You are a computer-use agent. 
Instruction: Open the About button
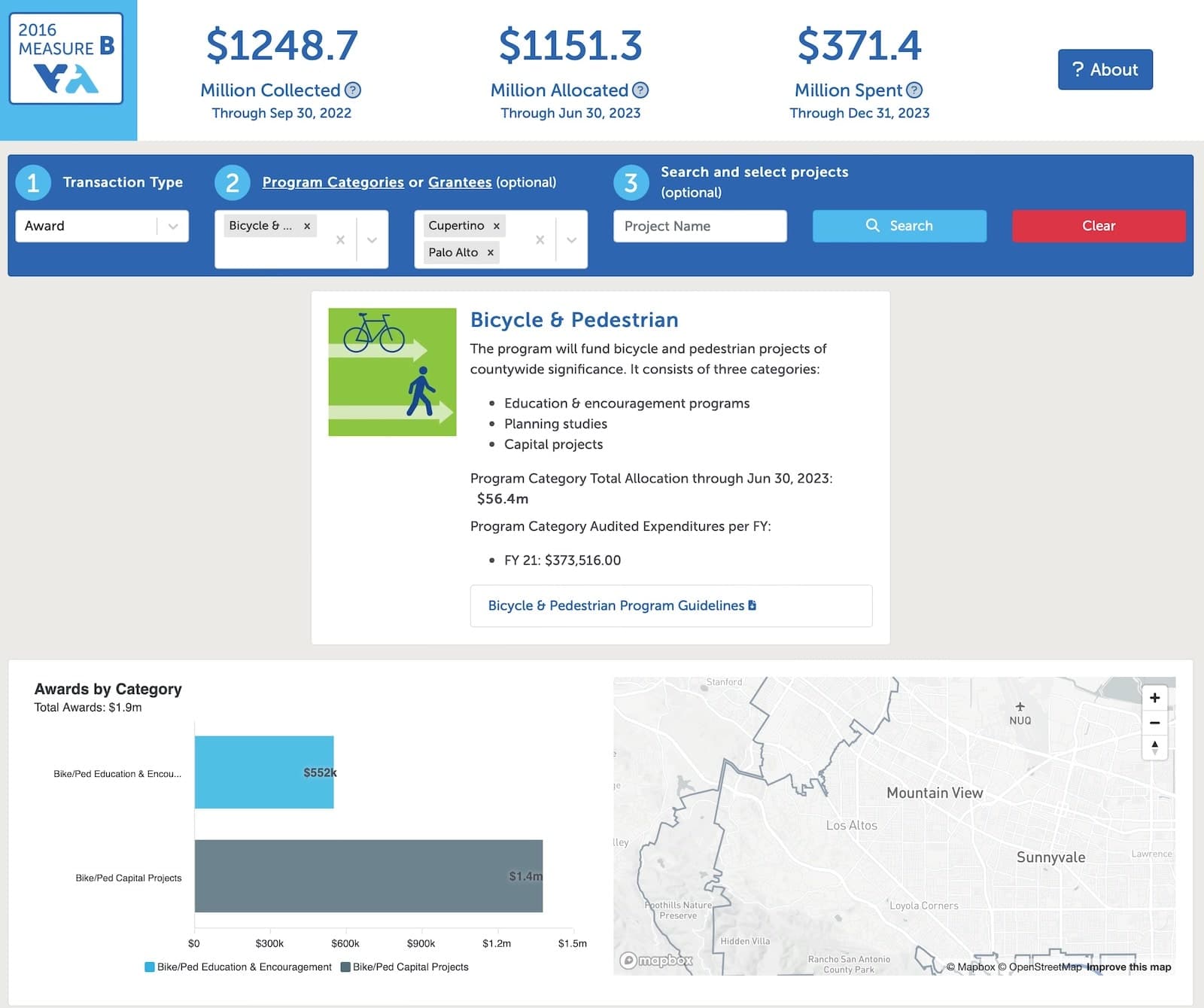coord(1105,69)
